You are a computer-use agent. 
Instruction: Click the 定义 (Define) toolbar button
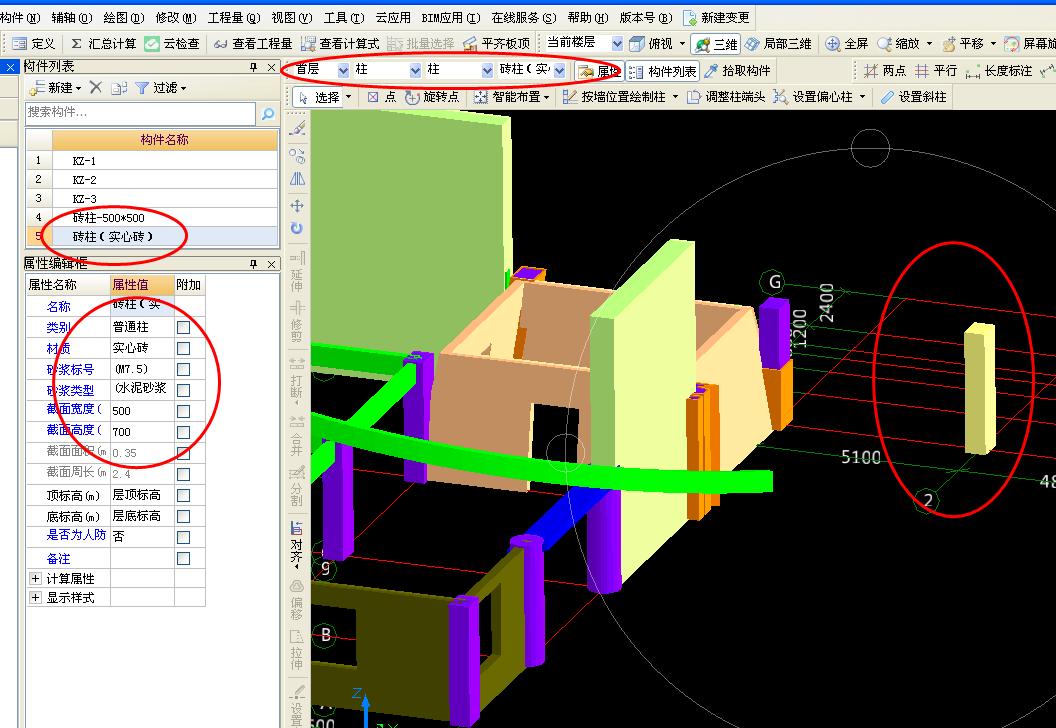[34, 44]
